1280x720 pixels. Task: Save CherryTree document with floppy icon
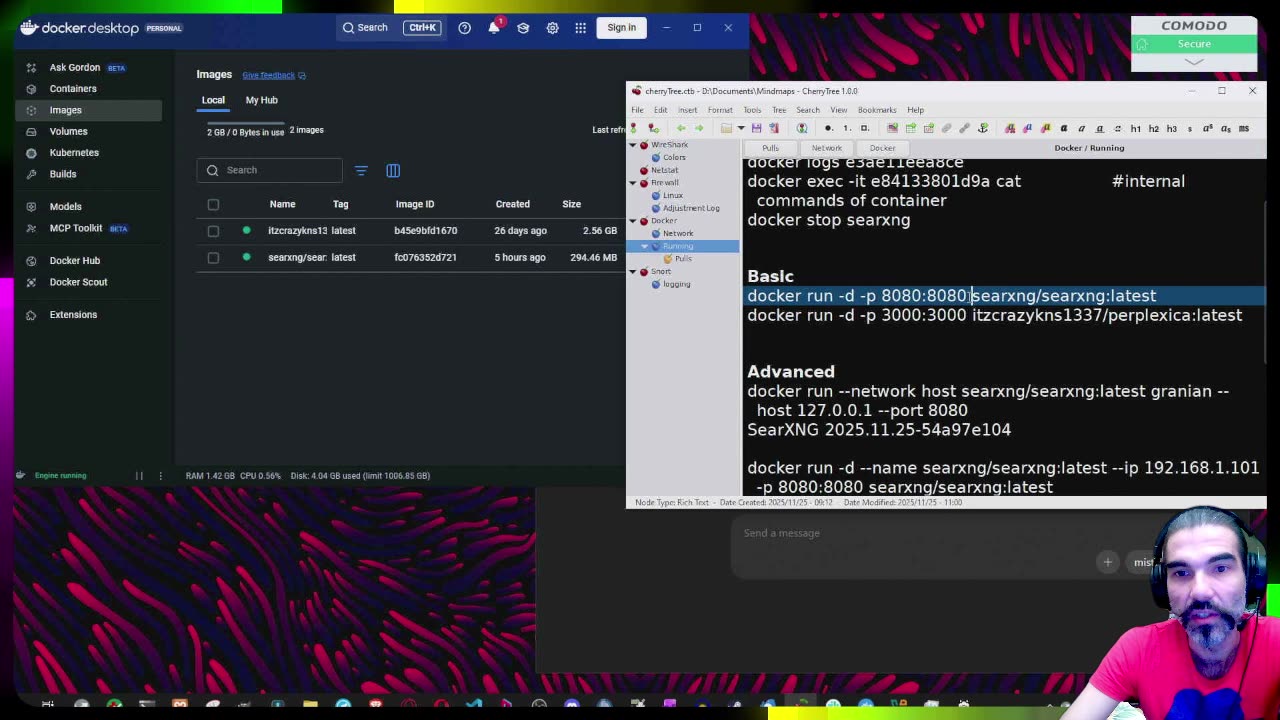point(756,128)
